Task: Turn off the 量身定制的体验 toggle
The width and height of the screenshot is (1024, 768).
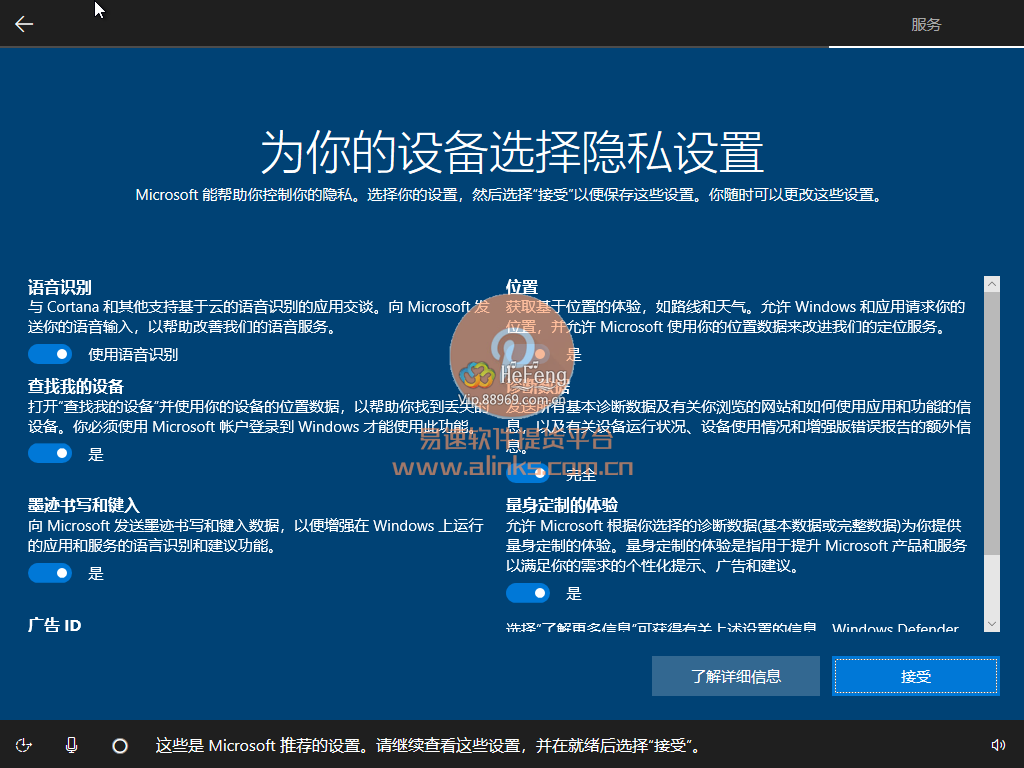Action: [528, 593]
